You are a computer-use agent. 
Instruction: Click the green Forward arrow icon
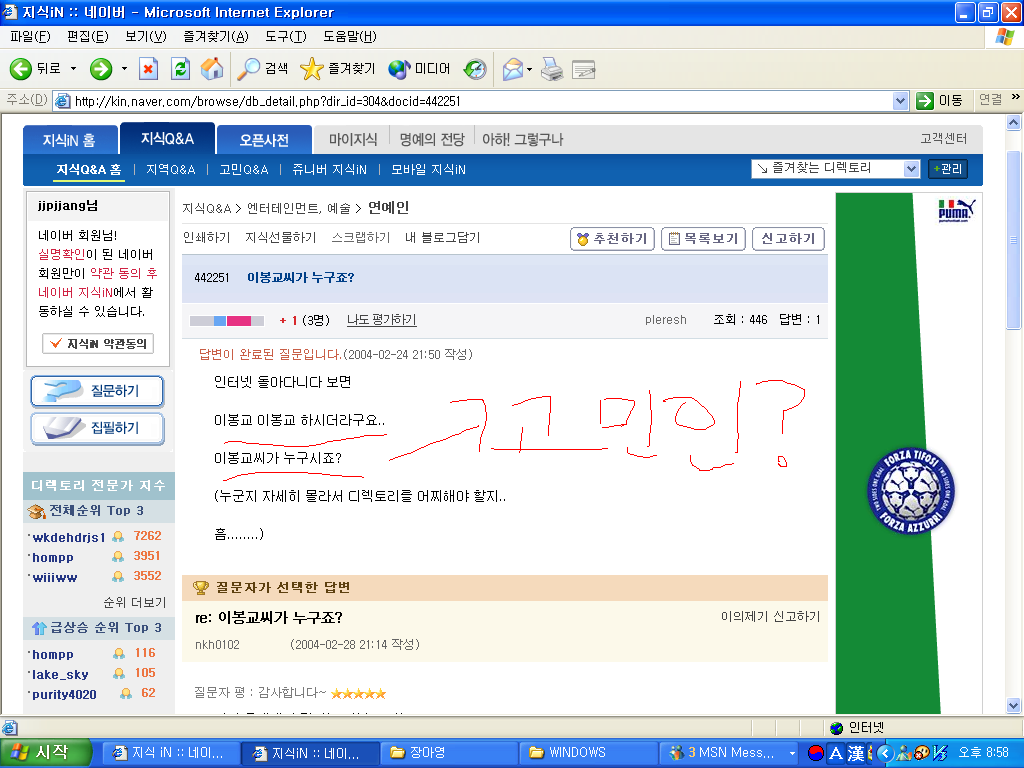pyautogui.click(x=101, y=69)
